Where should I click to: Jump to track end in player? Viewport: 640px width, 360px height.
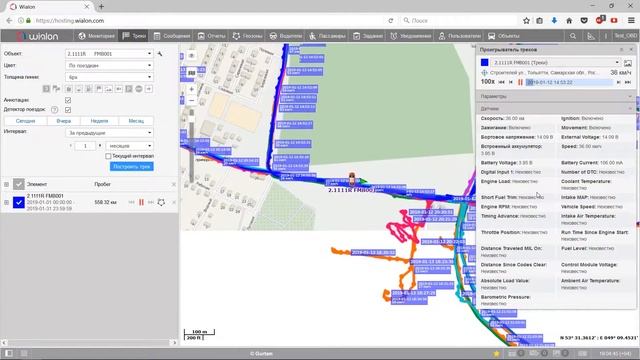pos(628,82)
